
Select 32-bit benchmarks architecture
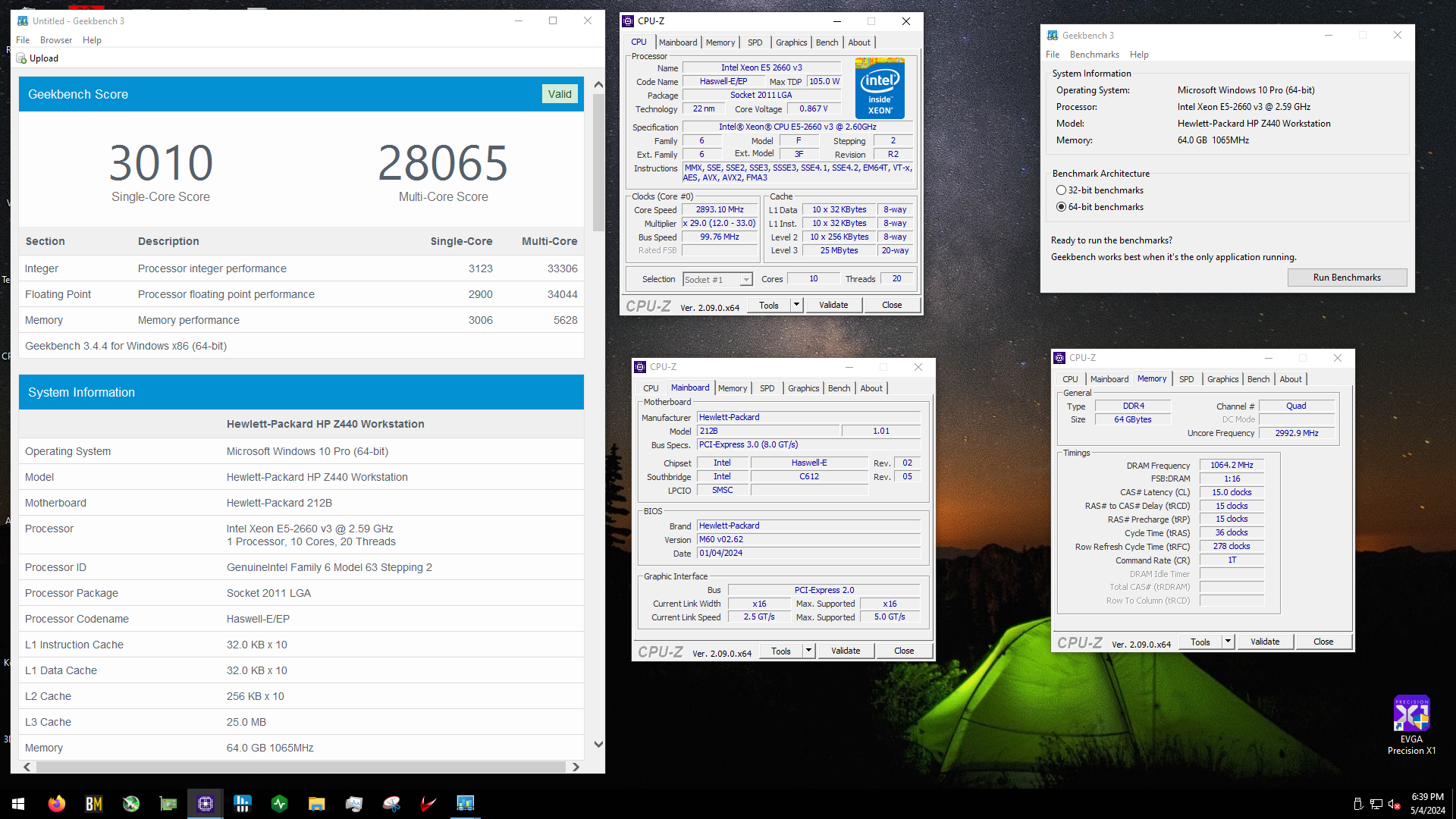pos(1062,190)
